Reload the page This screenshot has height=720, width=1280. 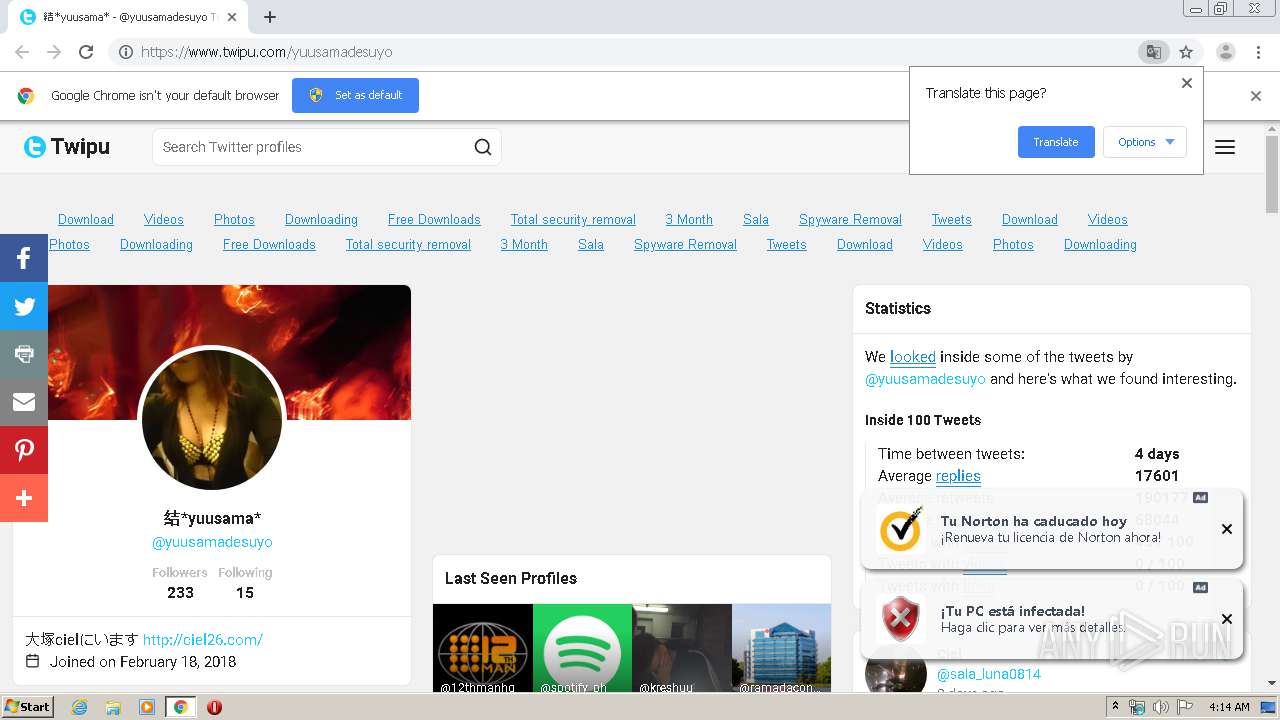[x=86, y=52]
